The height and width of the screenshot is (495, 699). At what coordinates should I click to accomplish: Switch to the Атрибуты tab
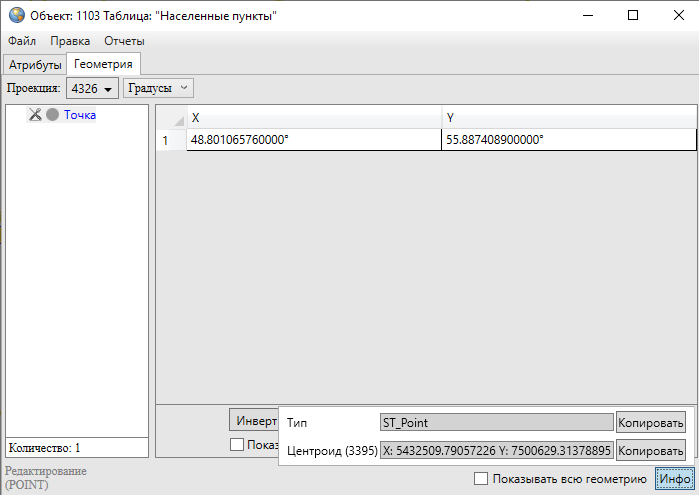click(x=35, y=65)
